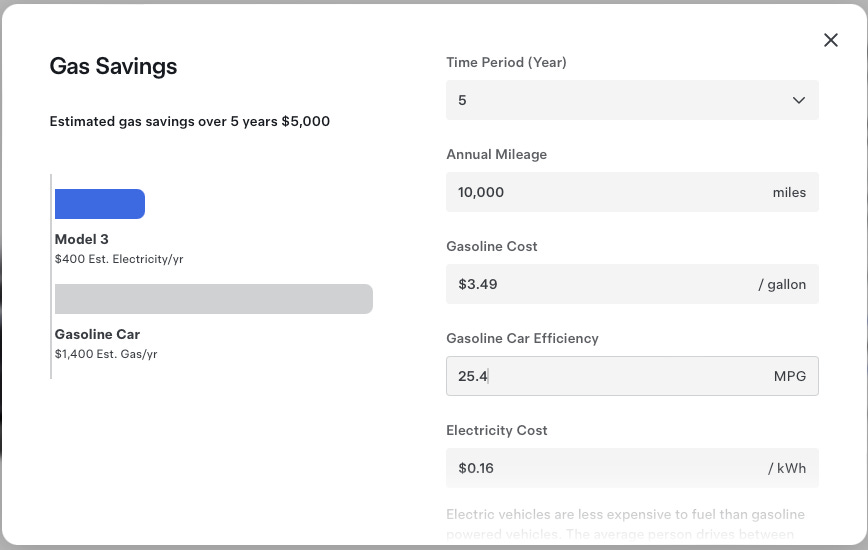Click the $400 Est. Electricity/yr text
This screenshot has width=868, height=550.
[x=119, y=259]
